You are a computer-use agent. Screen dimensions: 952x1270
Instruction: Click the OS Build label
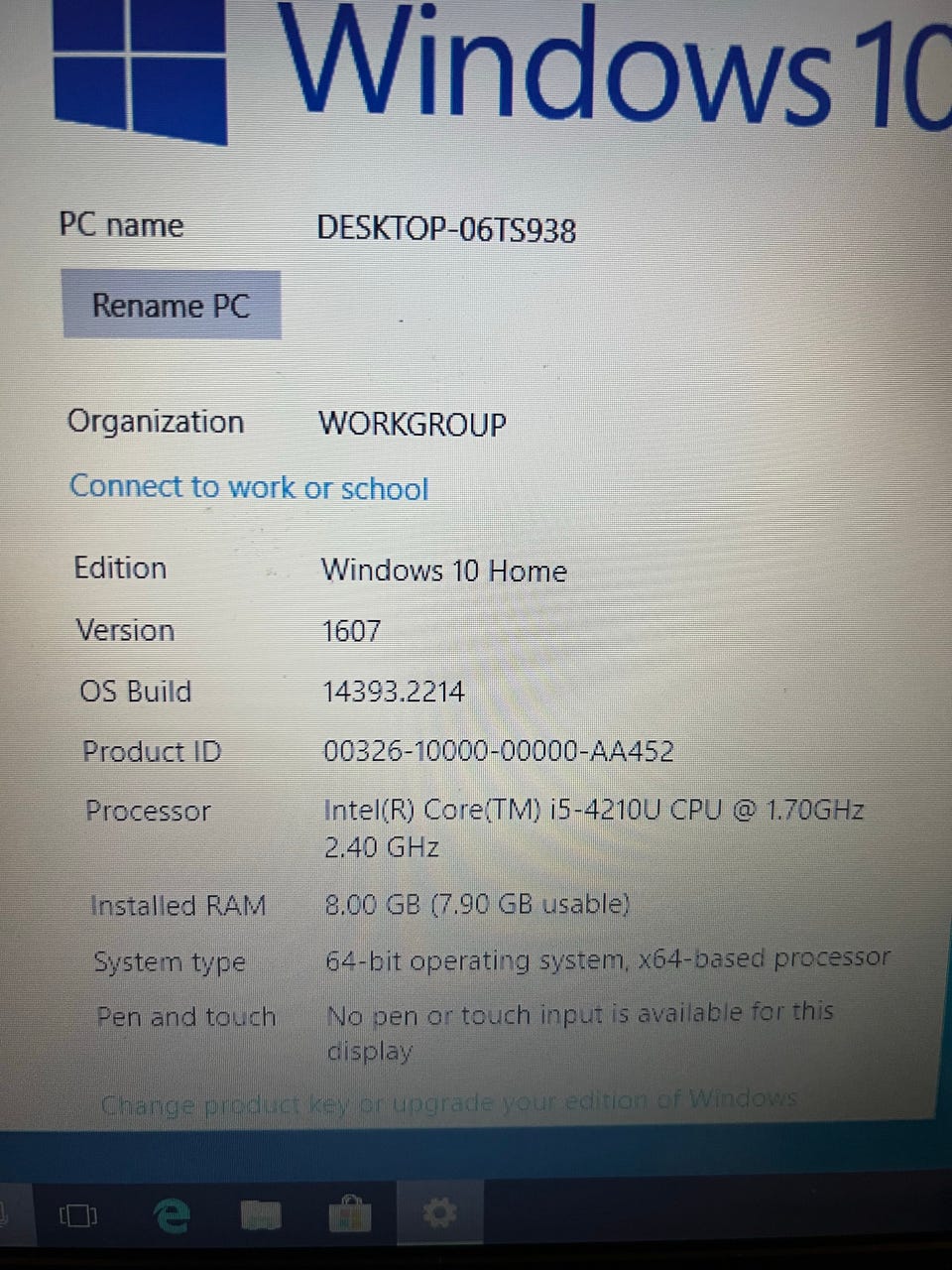pyautogui.click(x=136, y=691)
